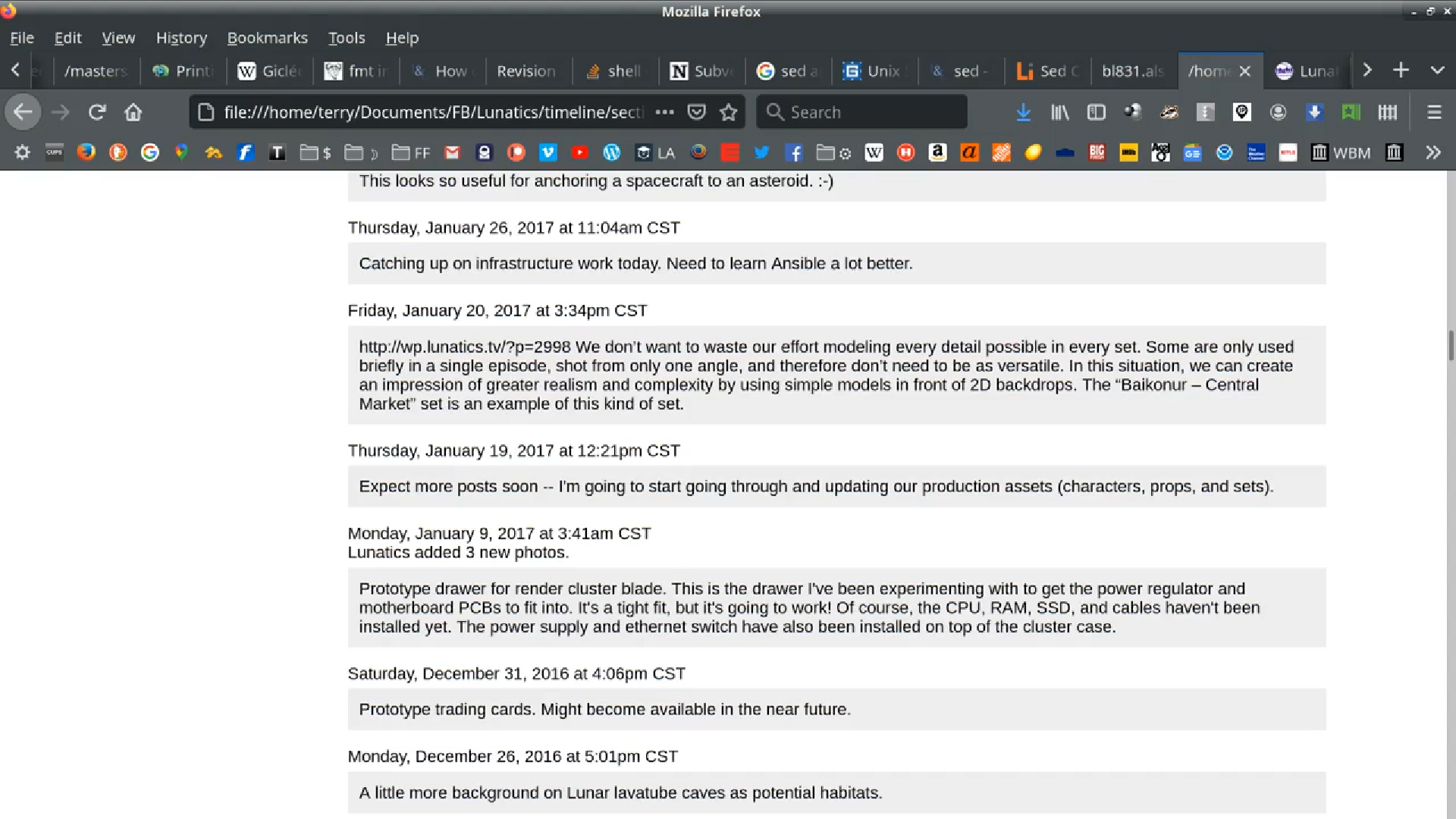
Task: Click the Downloads arrow icon
Action: pyautogui.click(x=1023, y=112)
